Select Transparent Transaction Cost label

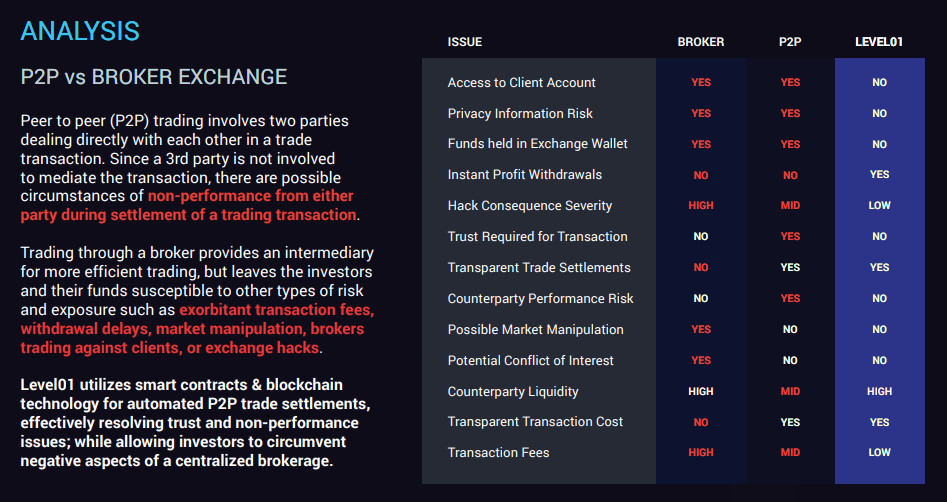(x=535, y=422)
